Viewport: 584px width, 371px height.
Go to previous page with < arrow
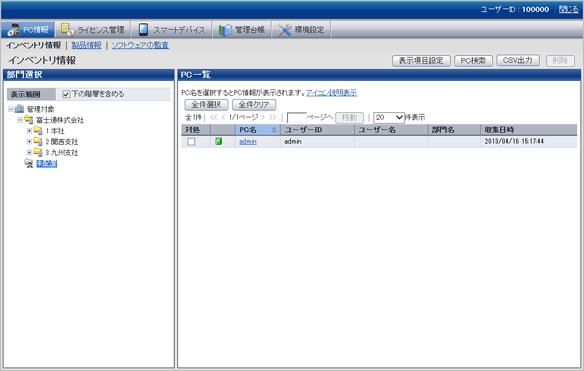point(223,117)
